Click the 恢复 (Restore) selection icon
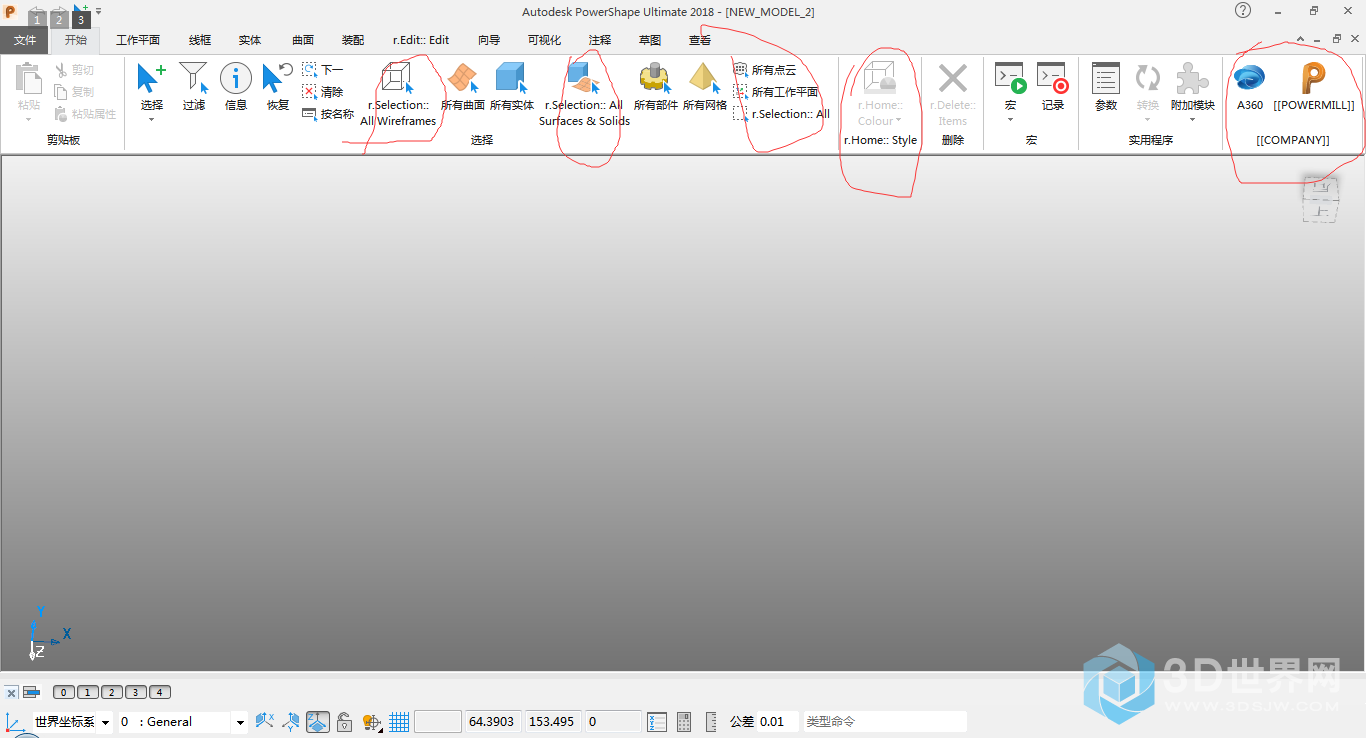The width and height of the screenshot is (1366, 738). point(278,78)
